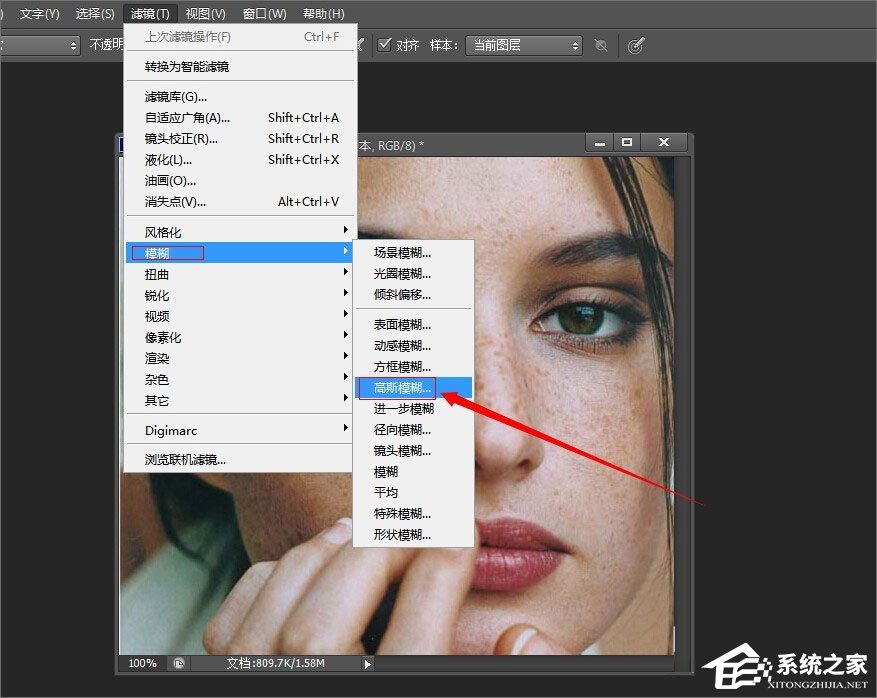Select 动感模糊 (Motion Blur)

(399, 345)
